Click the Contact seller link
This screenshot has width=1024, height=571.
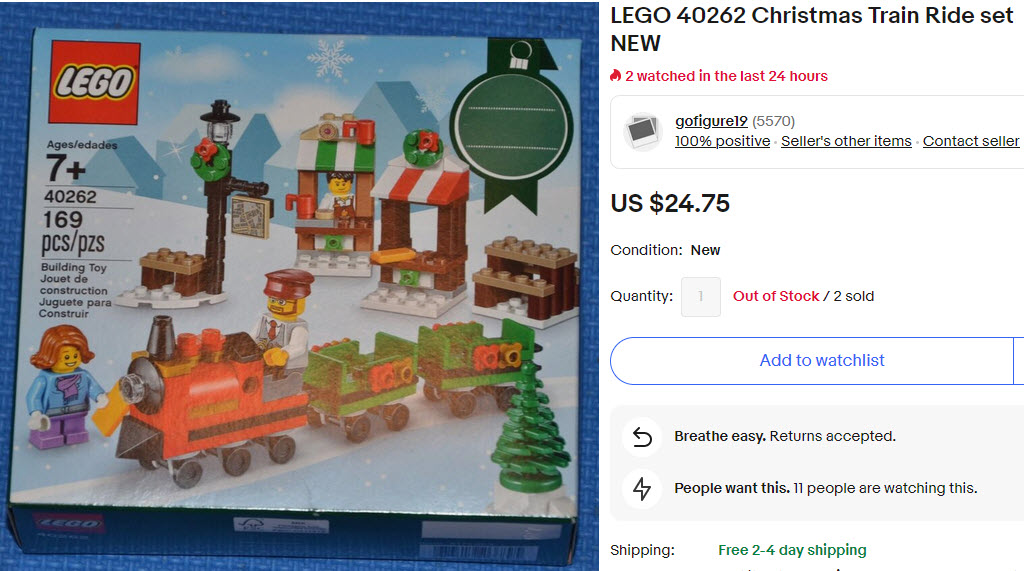(970, 141)
